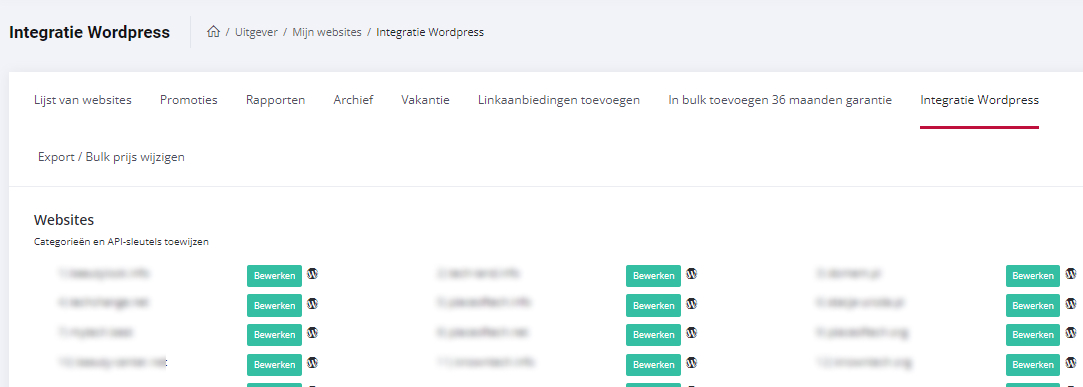Click WordPress icon for website number 4
Screen dimensions: 1083x387
[x=312, y=303]
